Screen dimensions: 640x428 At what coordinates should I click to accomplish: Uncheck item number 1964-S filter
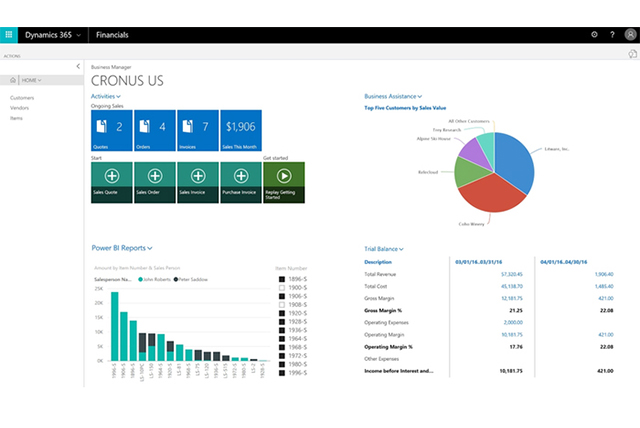click(282, 339)
